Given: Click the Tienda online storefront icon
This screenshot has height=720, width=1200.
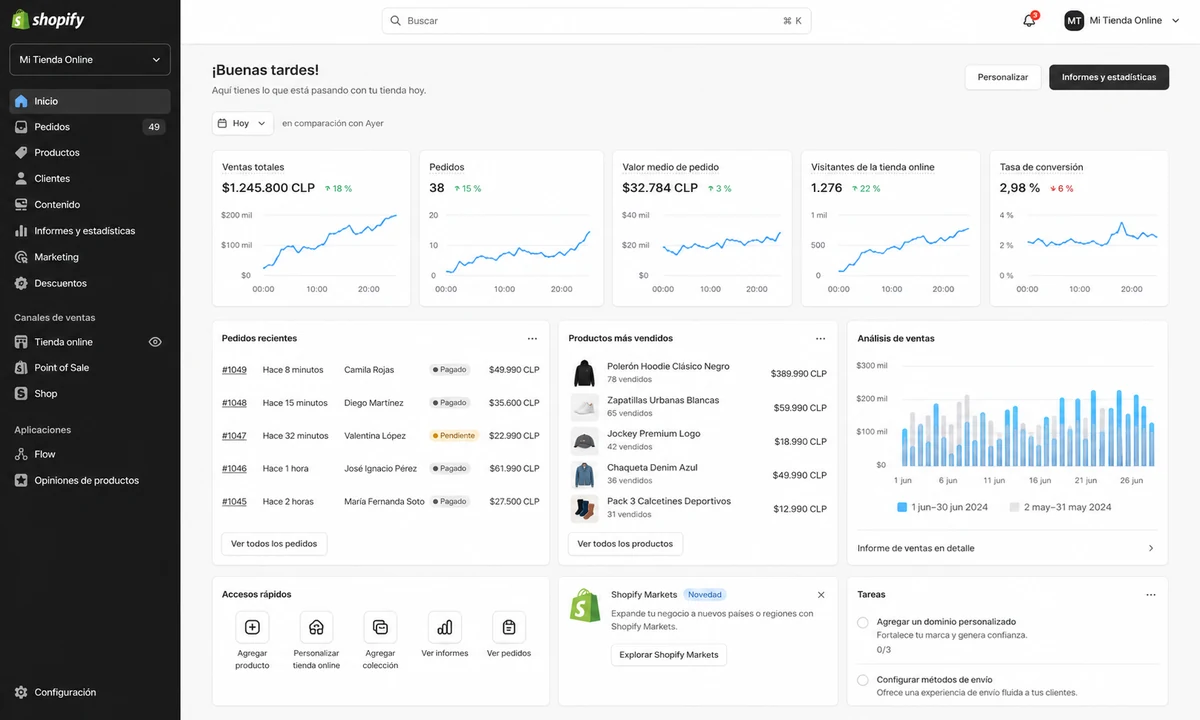Looking at the screenshot, I should coord(21,342).
